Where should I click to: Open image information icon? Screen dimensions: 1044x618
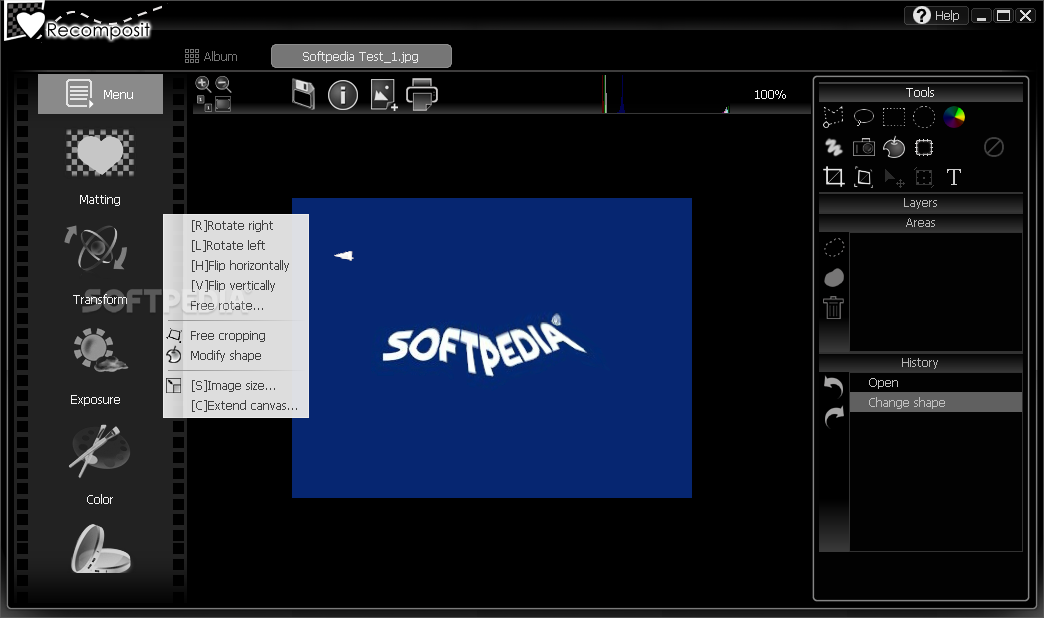pyautogui.click(x=342, y=95)
